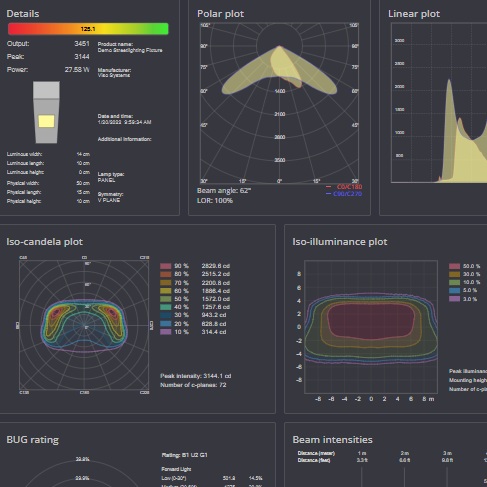Select the 40 % iso-candela legend swatch

click(166, 307)
